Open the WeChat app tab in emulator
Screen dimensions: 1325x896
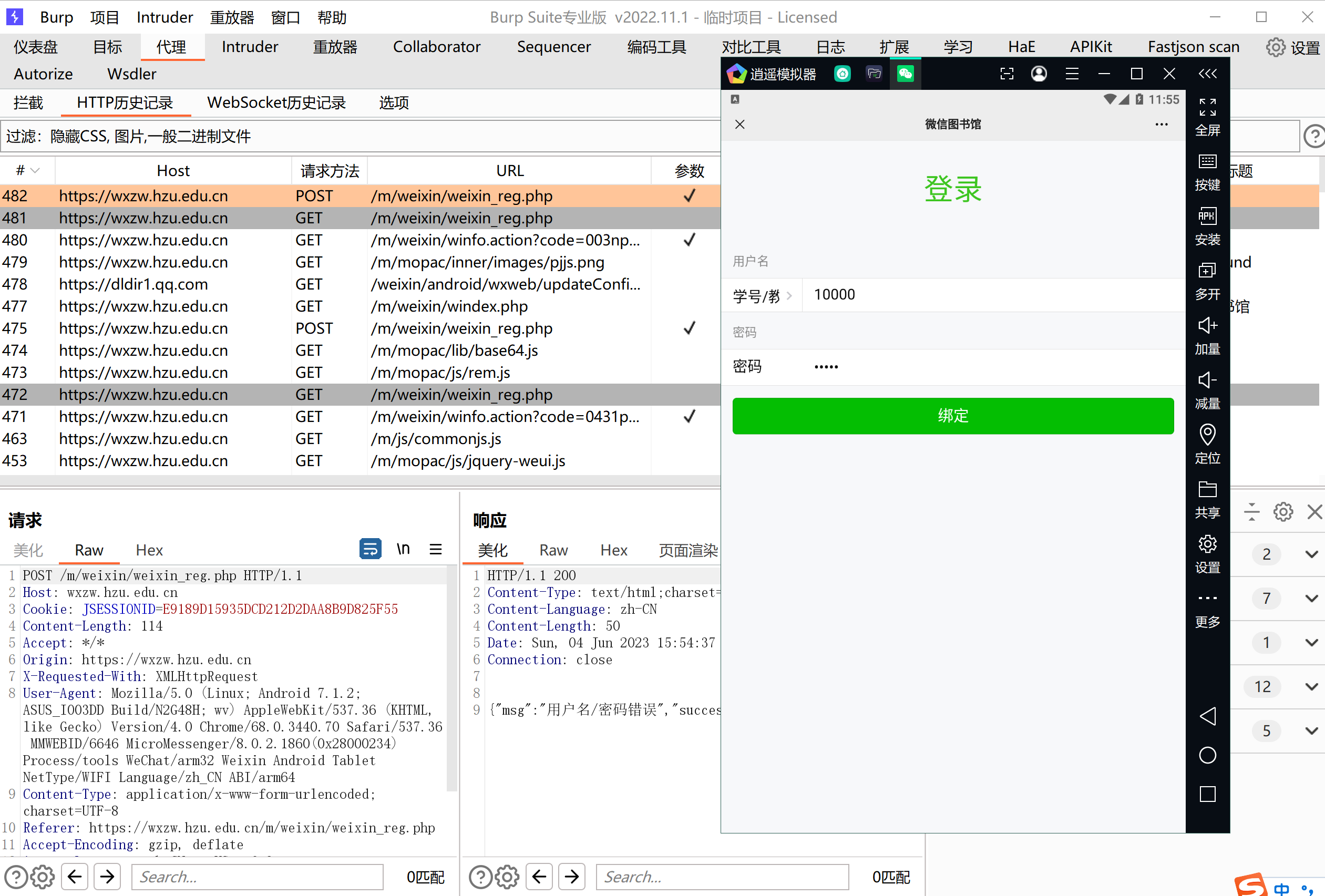(x=905, y=74)
